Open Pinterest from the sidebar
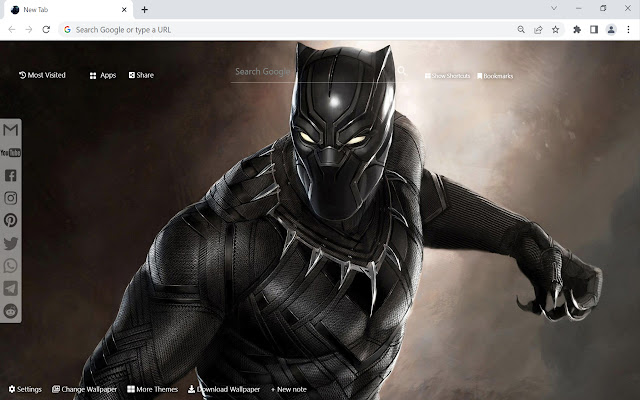Screen dimensions: 640x400 11,220
